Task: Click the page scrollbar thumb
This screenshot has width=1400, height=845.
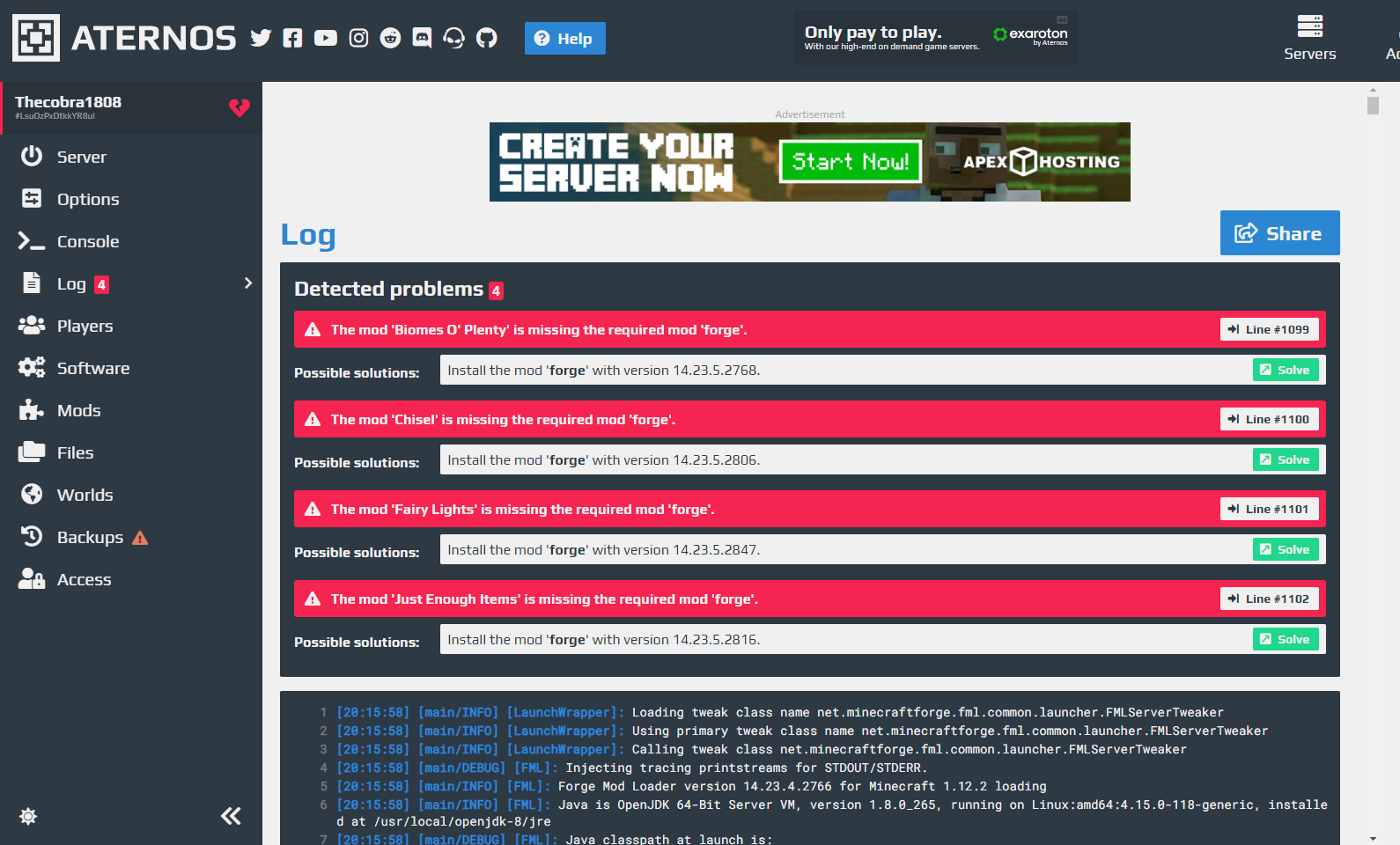Action: point(1373,106)
